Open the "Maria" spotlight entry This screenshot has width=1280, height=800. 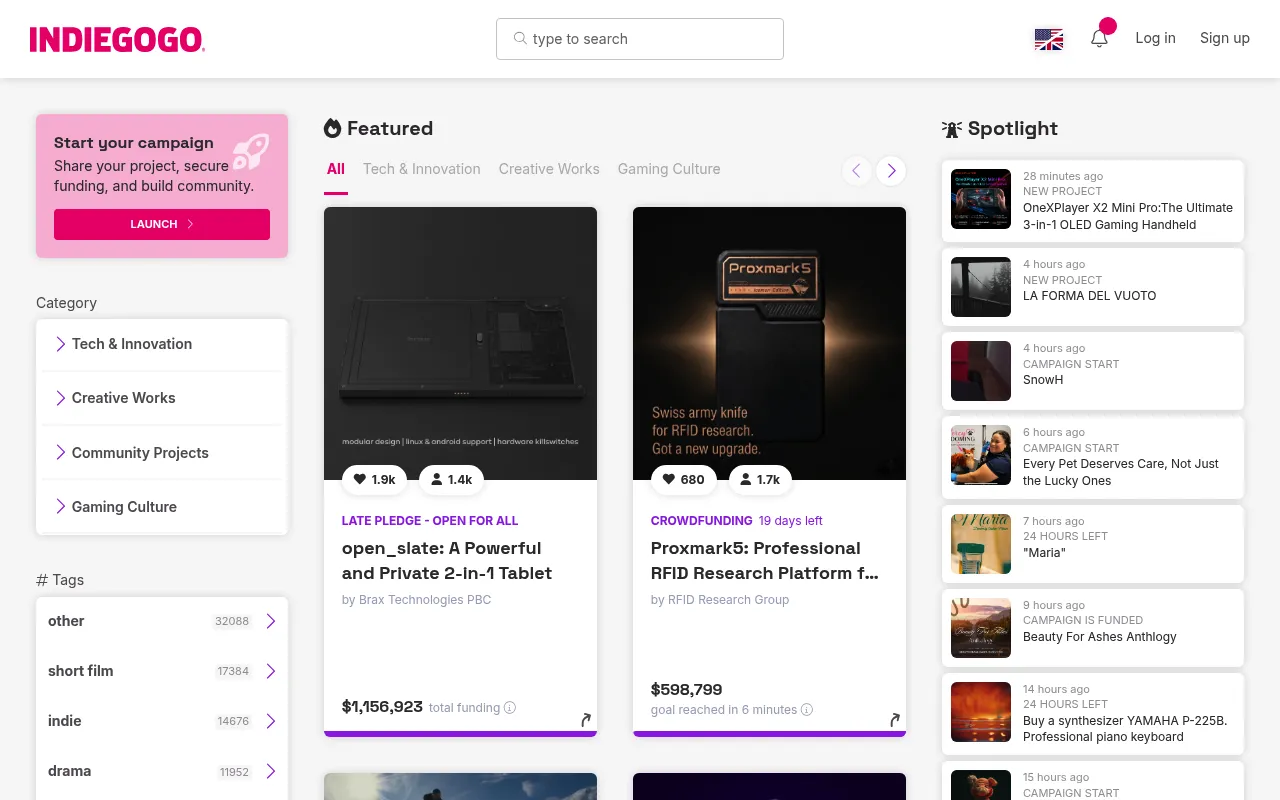click(1092, 544)
